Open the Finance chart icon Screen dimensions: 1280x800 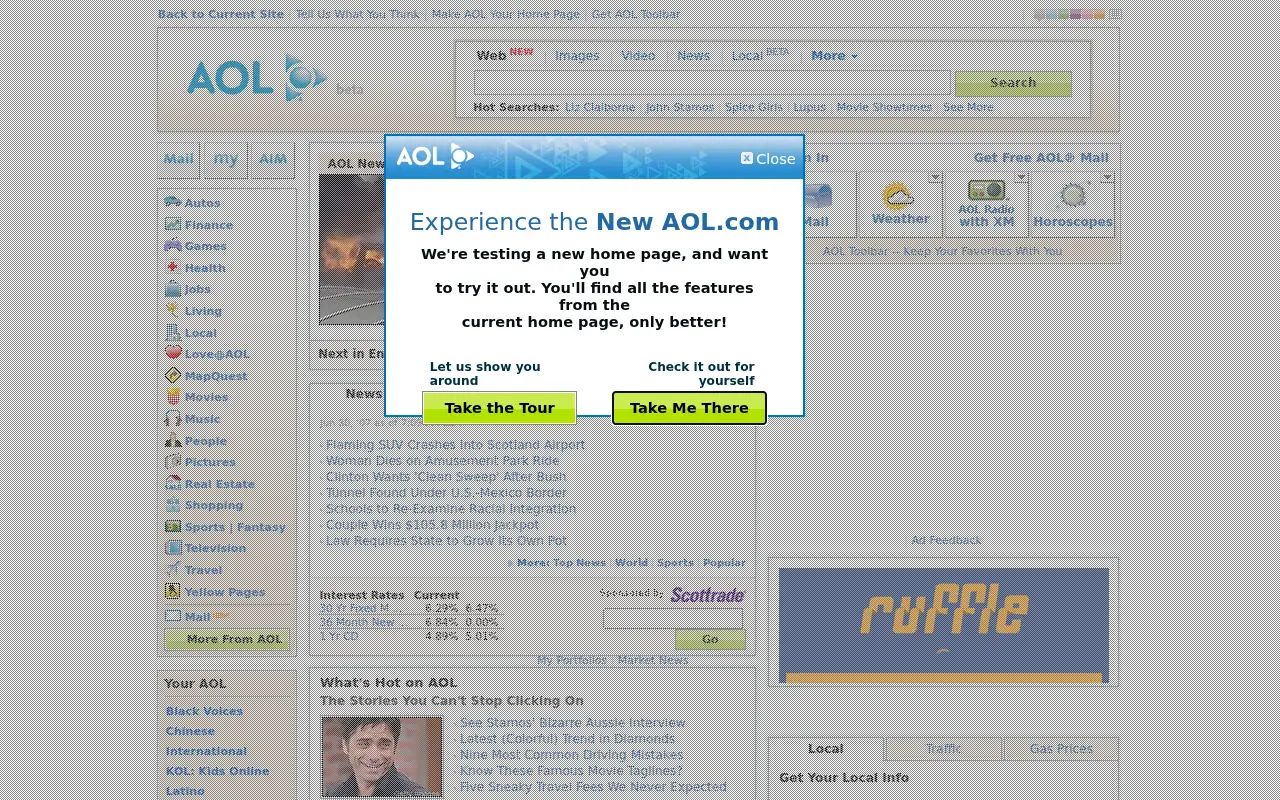173,224
